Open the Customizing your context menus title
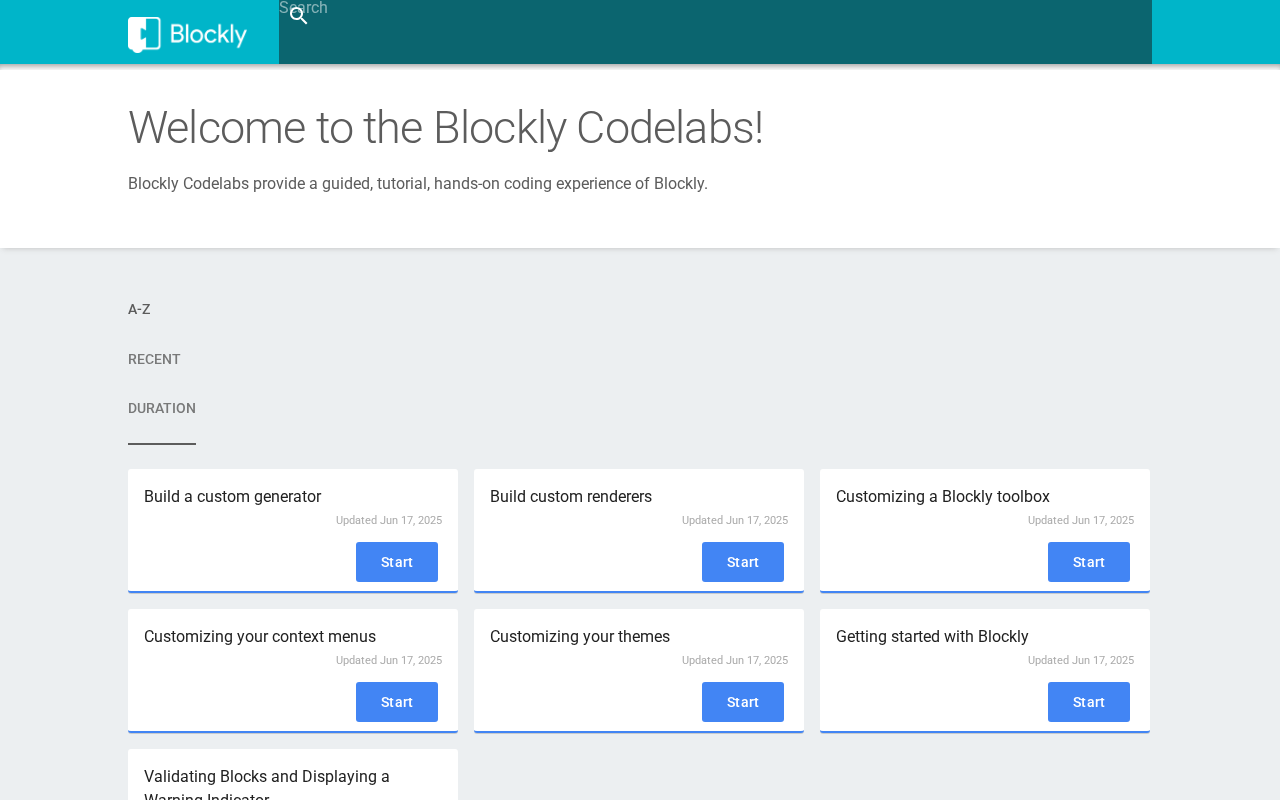Screen dimensions: 1280x800 [x=260, y=637]
